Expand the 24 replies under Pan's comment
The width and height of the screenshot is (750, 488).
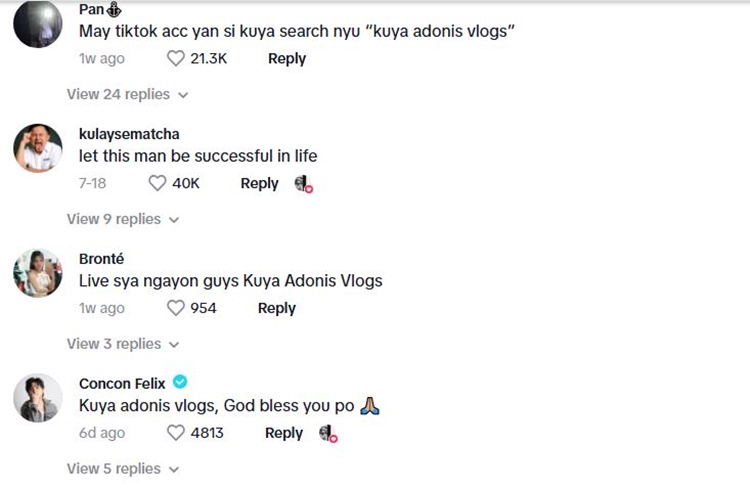tap(127, 94)
